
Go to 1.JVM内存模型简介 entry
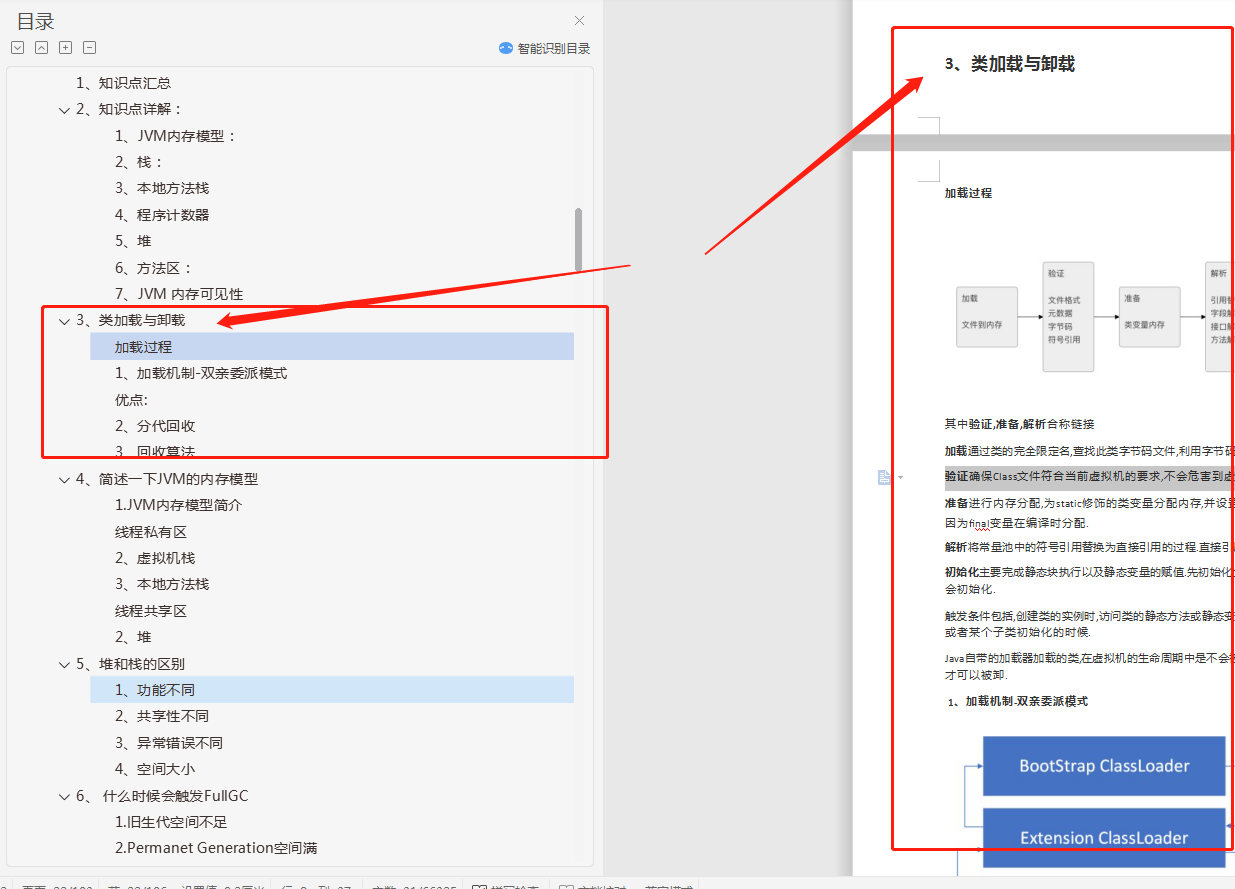click(178, 505)
